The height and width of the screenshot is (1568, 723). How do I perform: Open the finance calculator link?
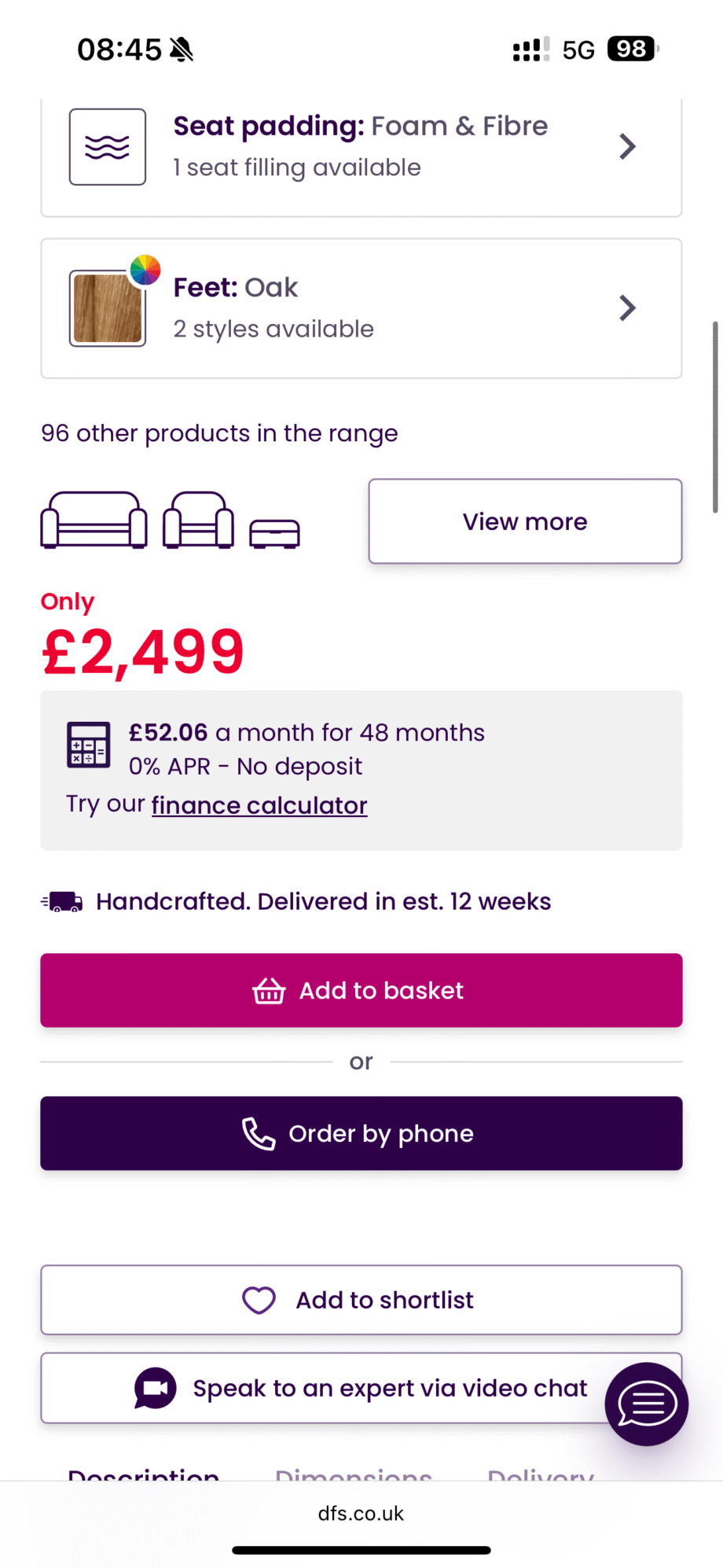[259, 805]
